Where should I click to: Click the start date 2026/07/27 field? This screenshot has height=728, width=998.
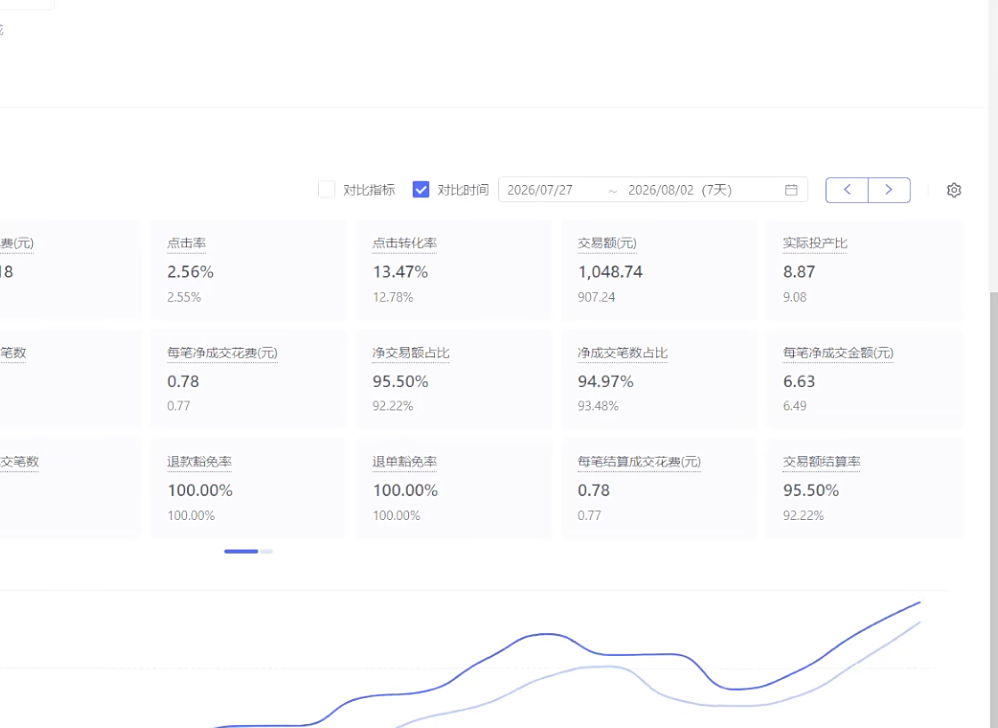tap(540, 190)
